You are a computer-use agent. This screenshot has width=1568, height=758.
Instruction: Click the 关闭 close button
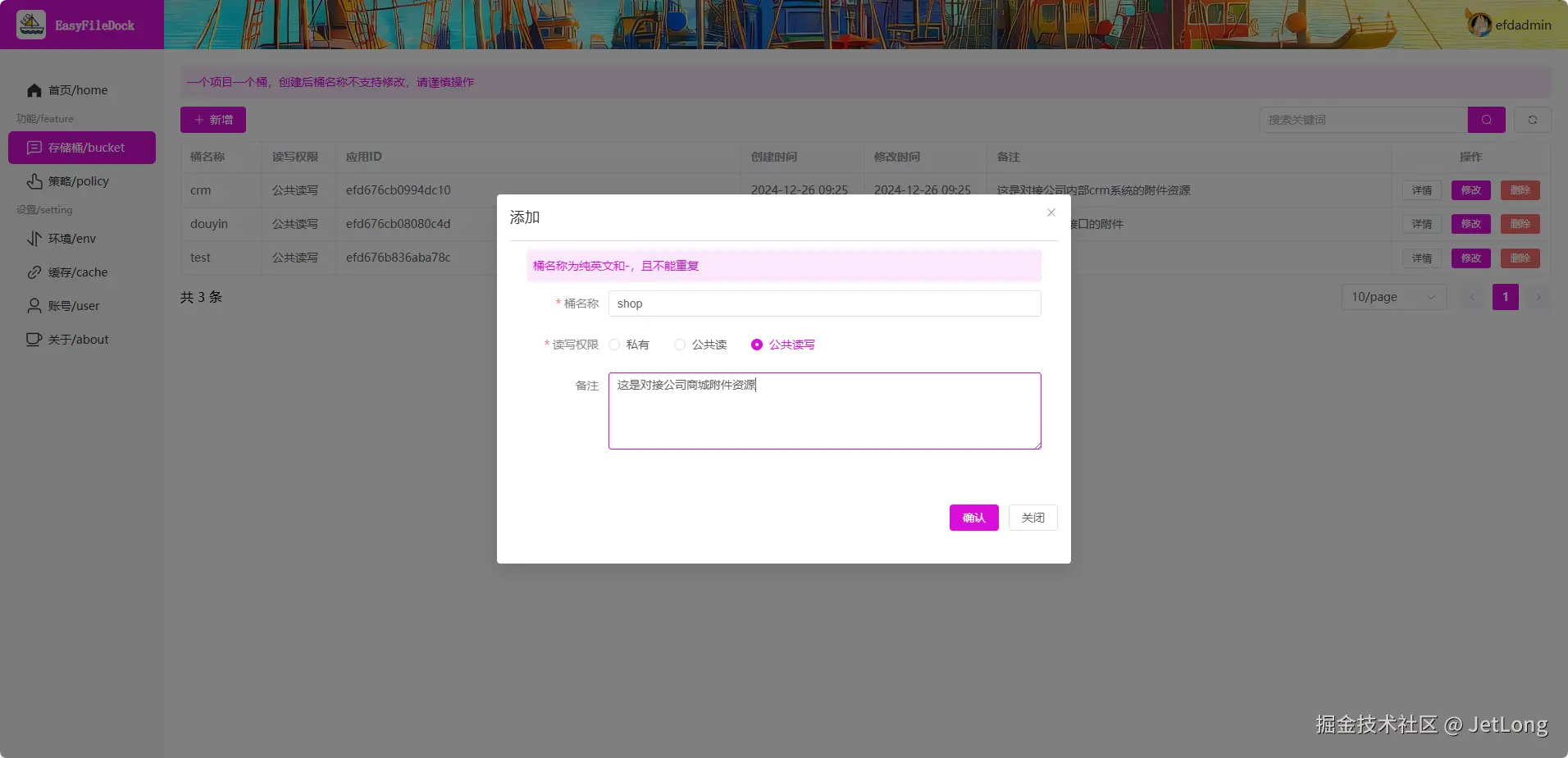click(1033, 518)
